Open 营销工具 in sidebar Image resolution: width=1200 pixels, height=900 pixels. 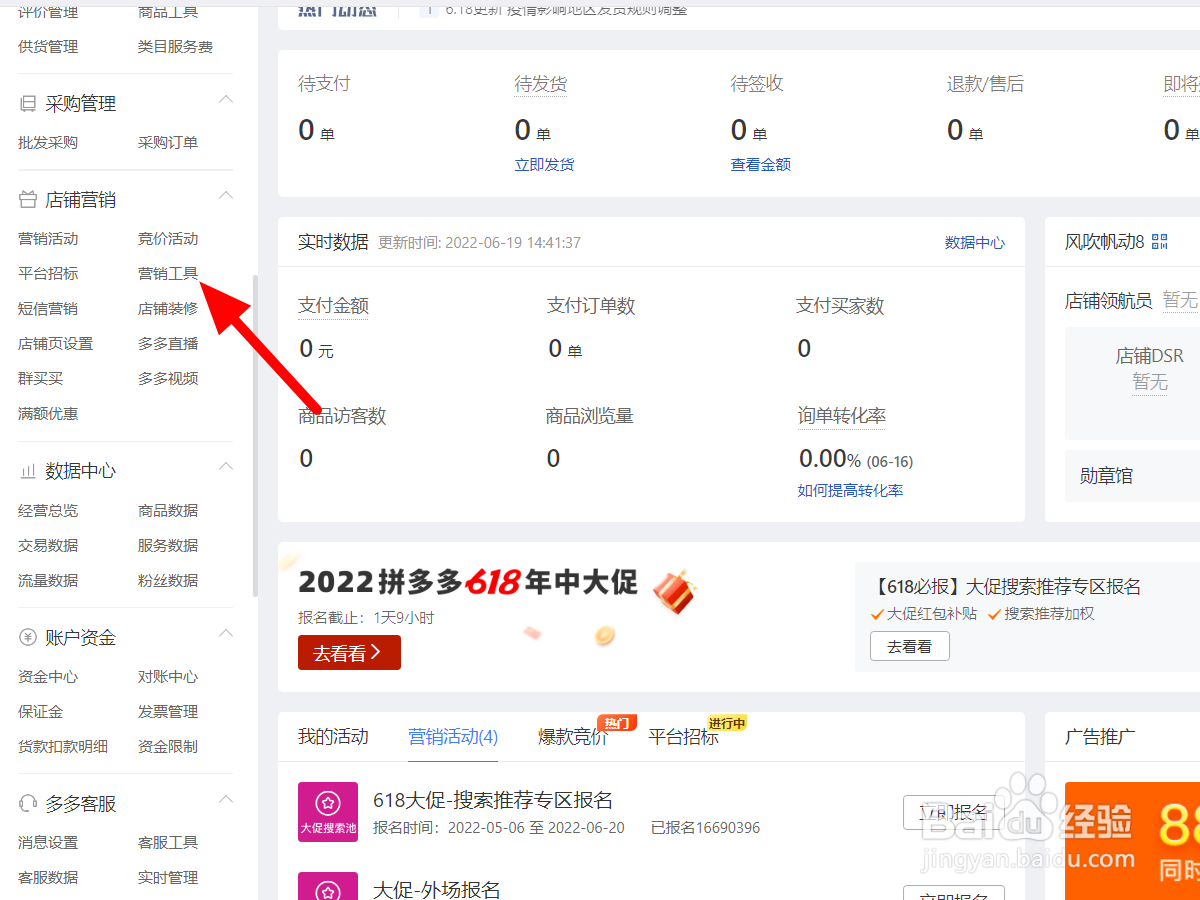[x=168, y=274]
